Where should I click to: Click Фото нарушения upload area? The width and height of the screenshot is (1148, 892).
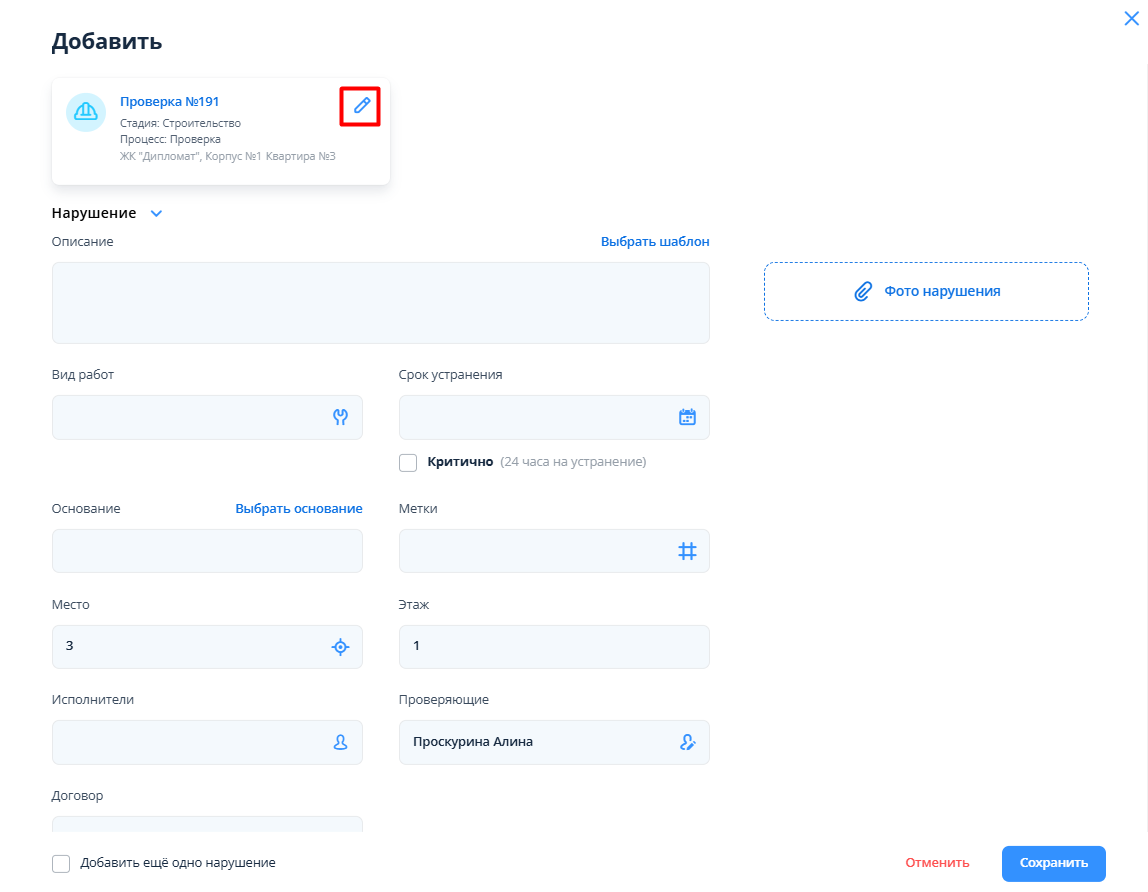926,291
